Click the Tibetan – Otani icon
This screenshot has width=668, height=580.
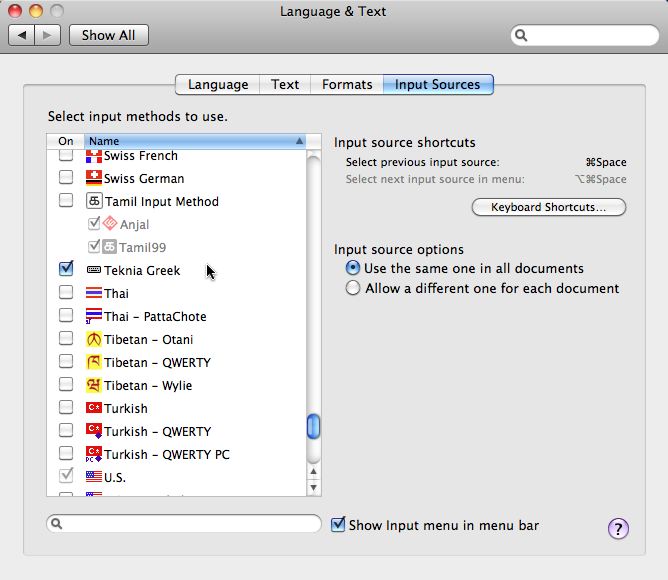[94, 339]
